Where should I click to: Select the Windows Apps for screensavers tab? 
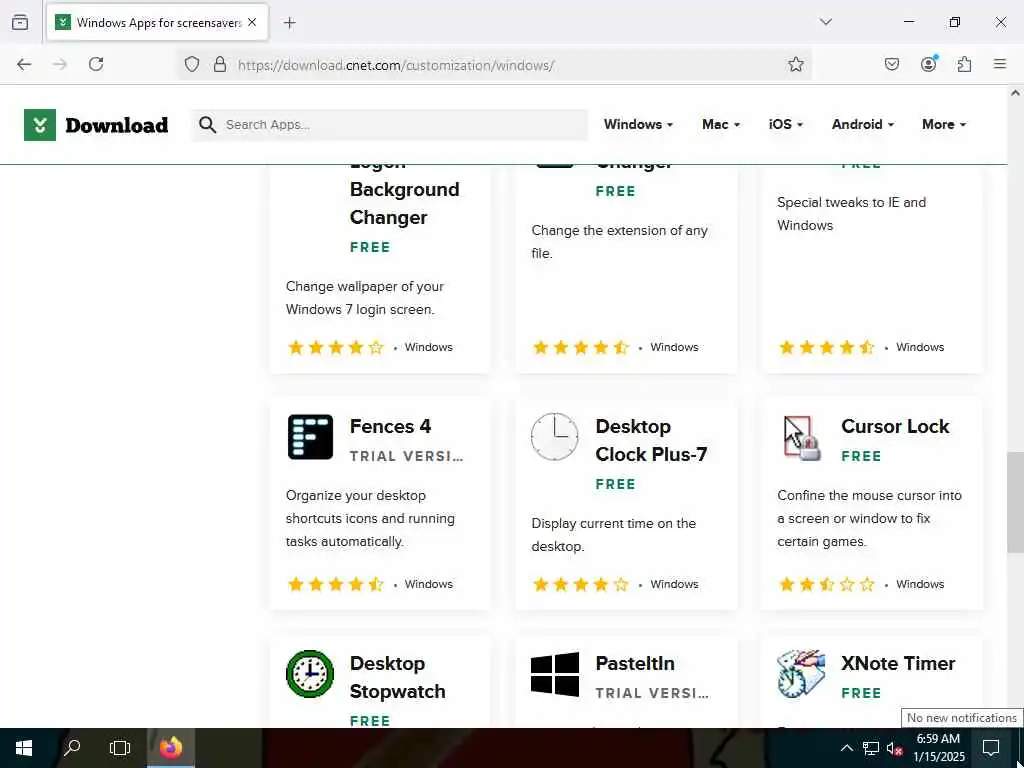tap(157, 23)
